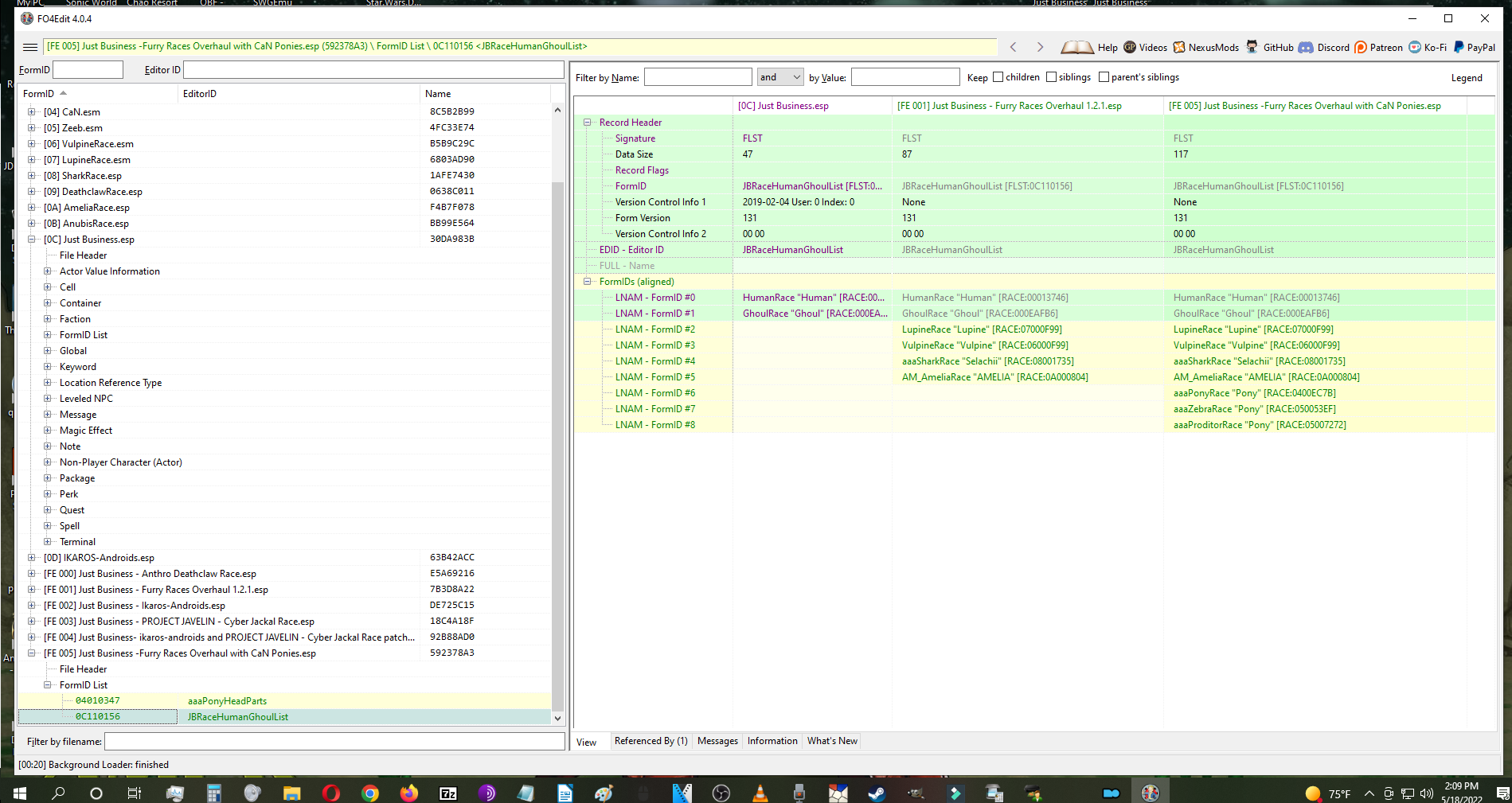The width and height of the screenshot is (1512, 803).
Task: Click tree scrollbar up arrow
Action: pyautogui.click(x=557, y=111)
